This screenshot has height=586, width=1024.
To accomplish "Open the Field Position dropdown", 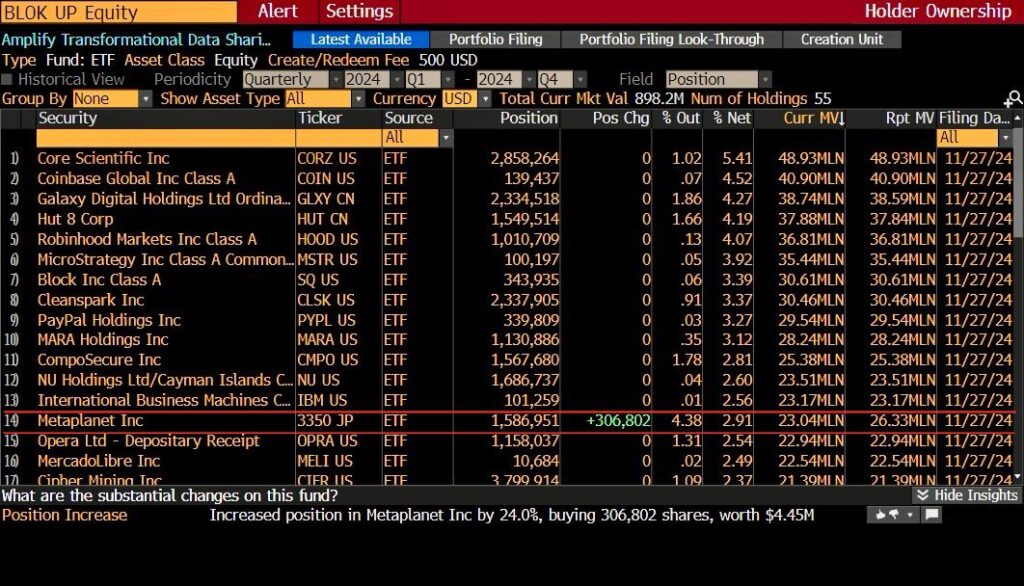I will pyautogui.click(x=719, y=79).
